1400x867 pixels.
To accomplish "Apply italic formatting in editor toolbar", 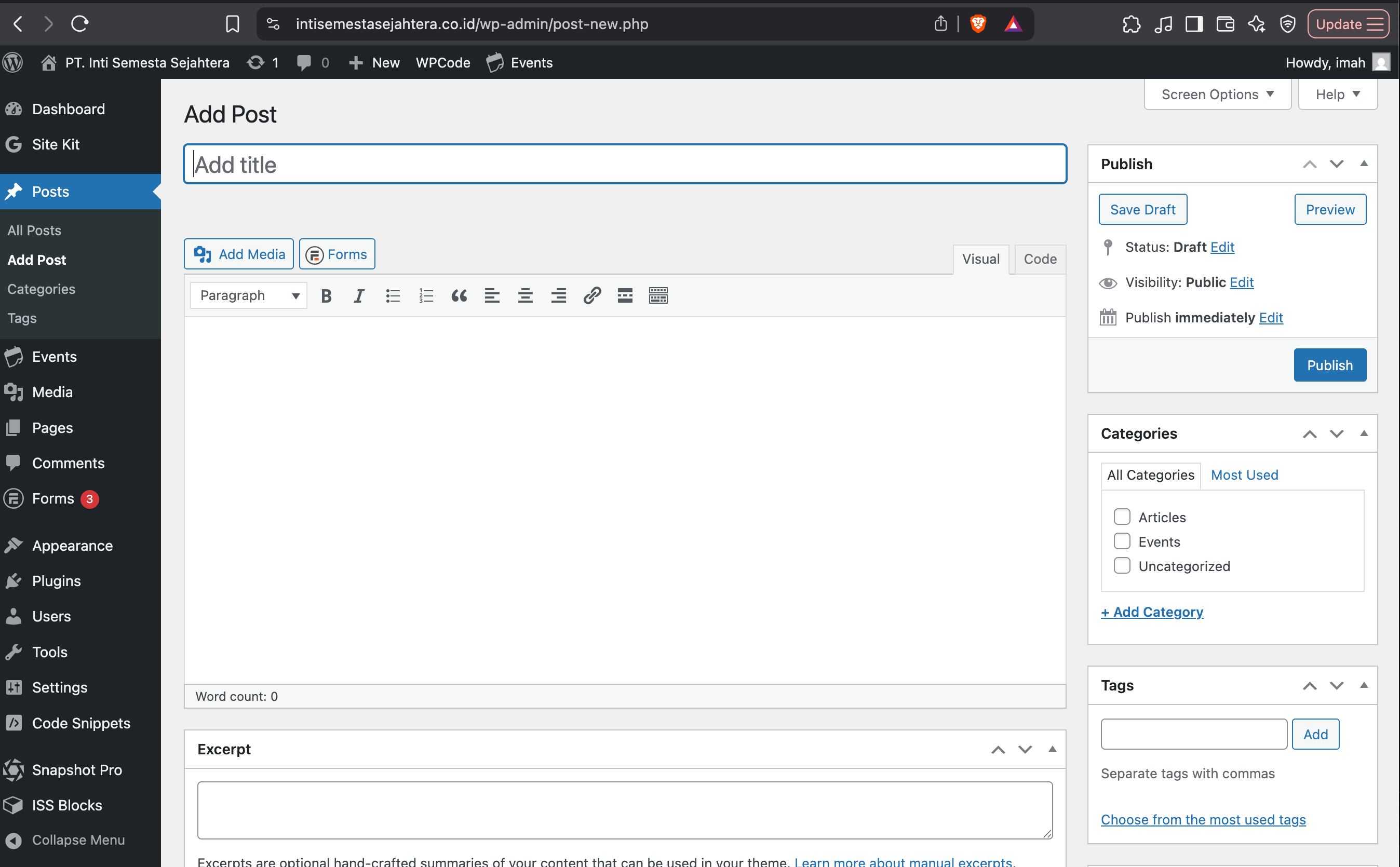I will (359, 296).
